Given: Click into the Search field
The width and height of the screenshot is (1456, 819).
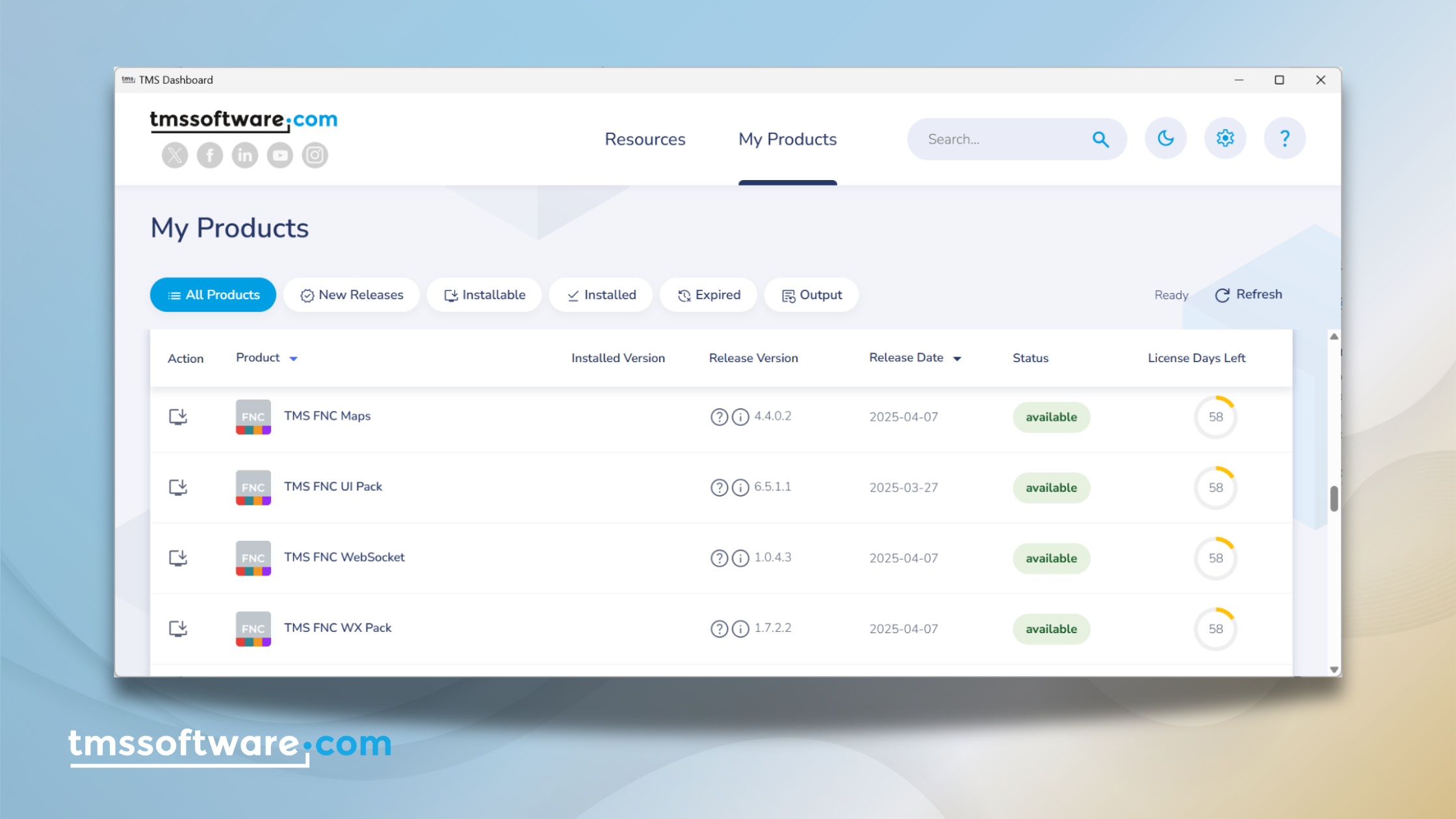Looking at the screenshot, I should pos(1001,139).
